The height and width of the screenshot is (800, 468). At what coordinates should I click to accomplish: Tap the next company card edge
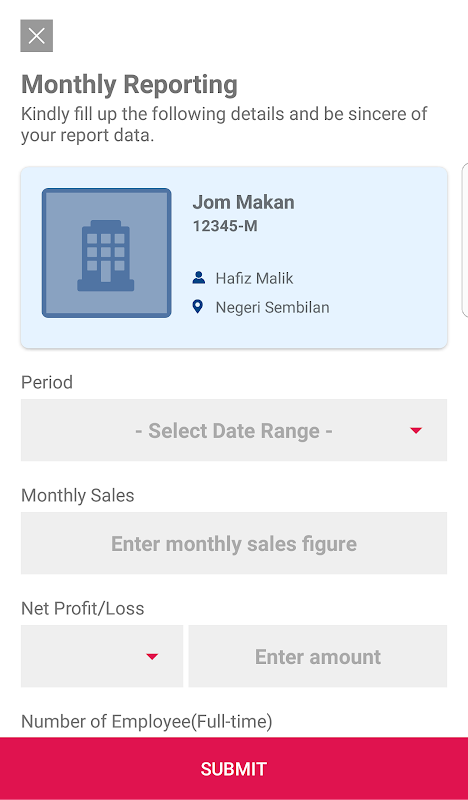click(x=464, y=240)
